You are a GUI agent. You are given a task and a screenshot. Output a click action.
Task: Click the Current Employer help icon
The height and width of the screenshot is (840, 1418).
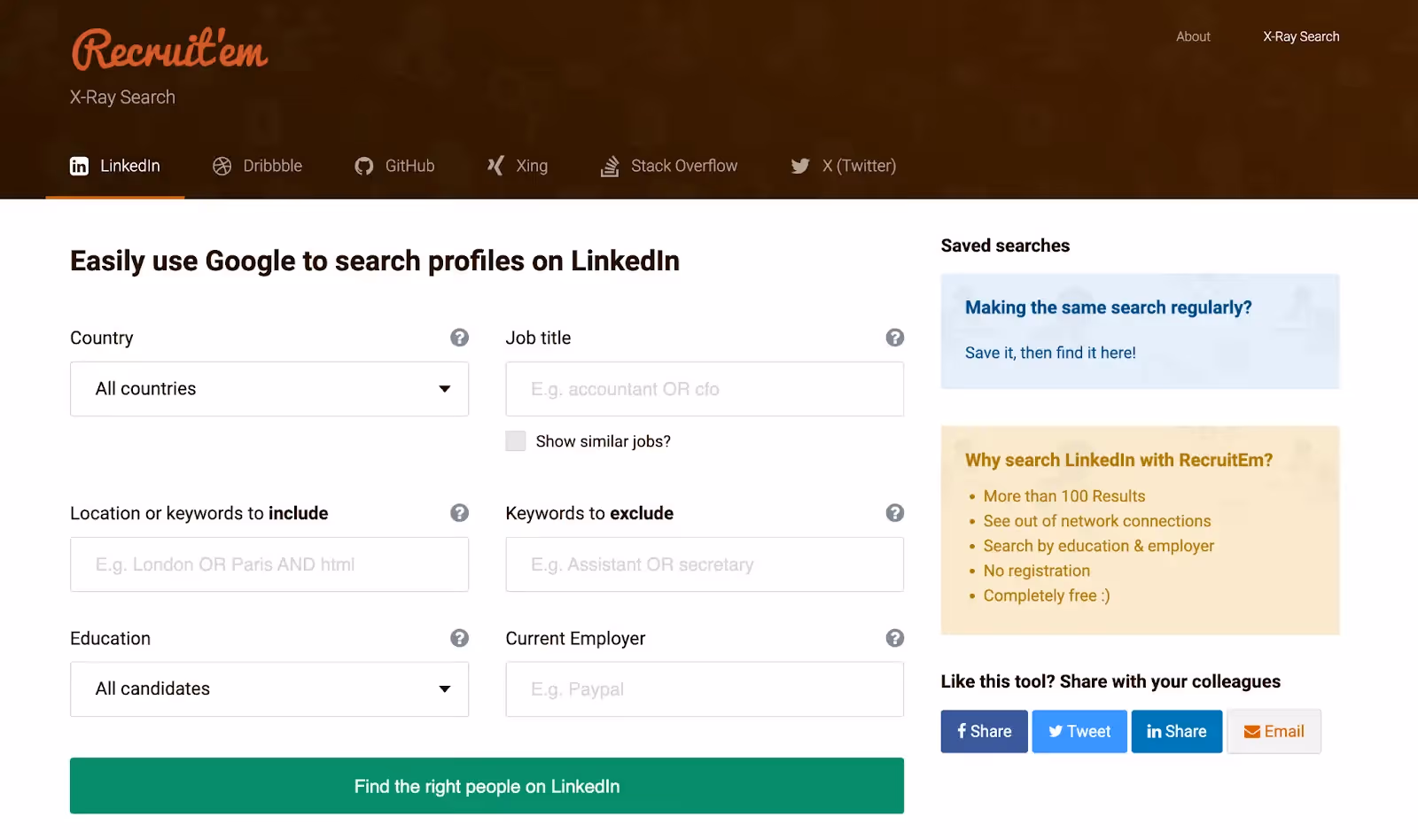pyautogui.click(x=894, y=637)
